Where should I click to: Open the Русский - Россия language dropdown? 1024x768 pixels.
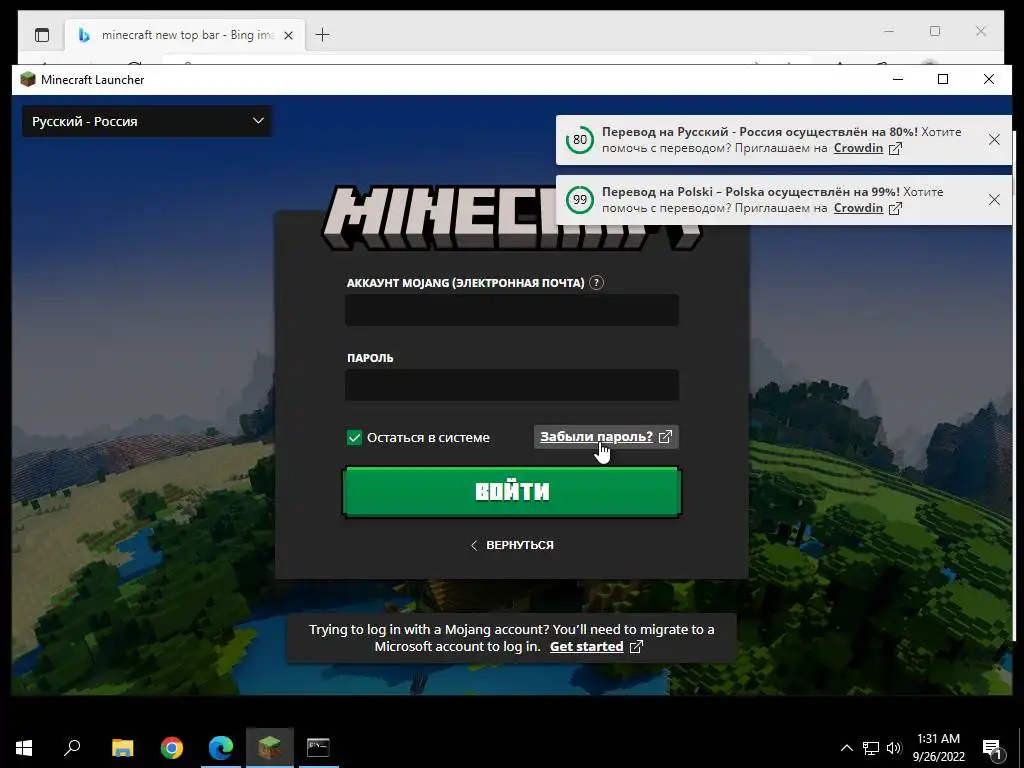(147, 121)
